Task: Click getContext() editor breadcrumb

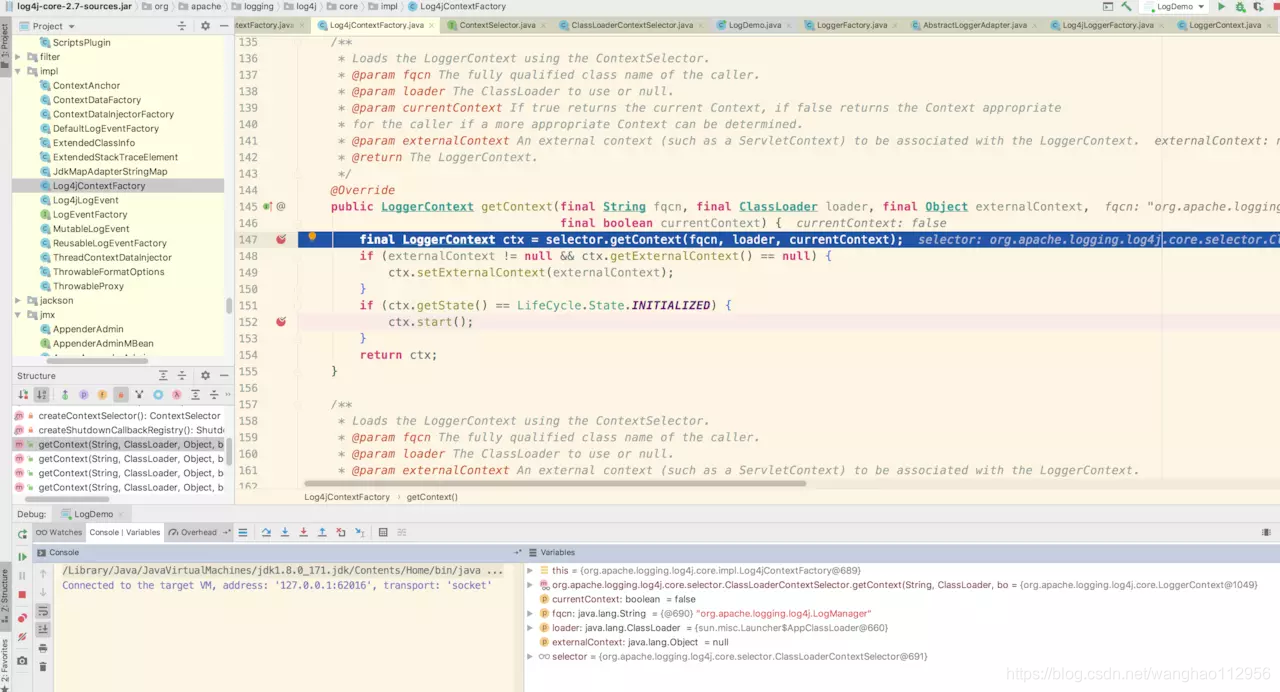Action: [432, 497]
